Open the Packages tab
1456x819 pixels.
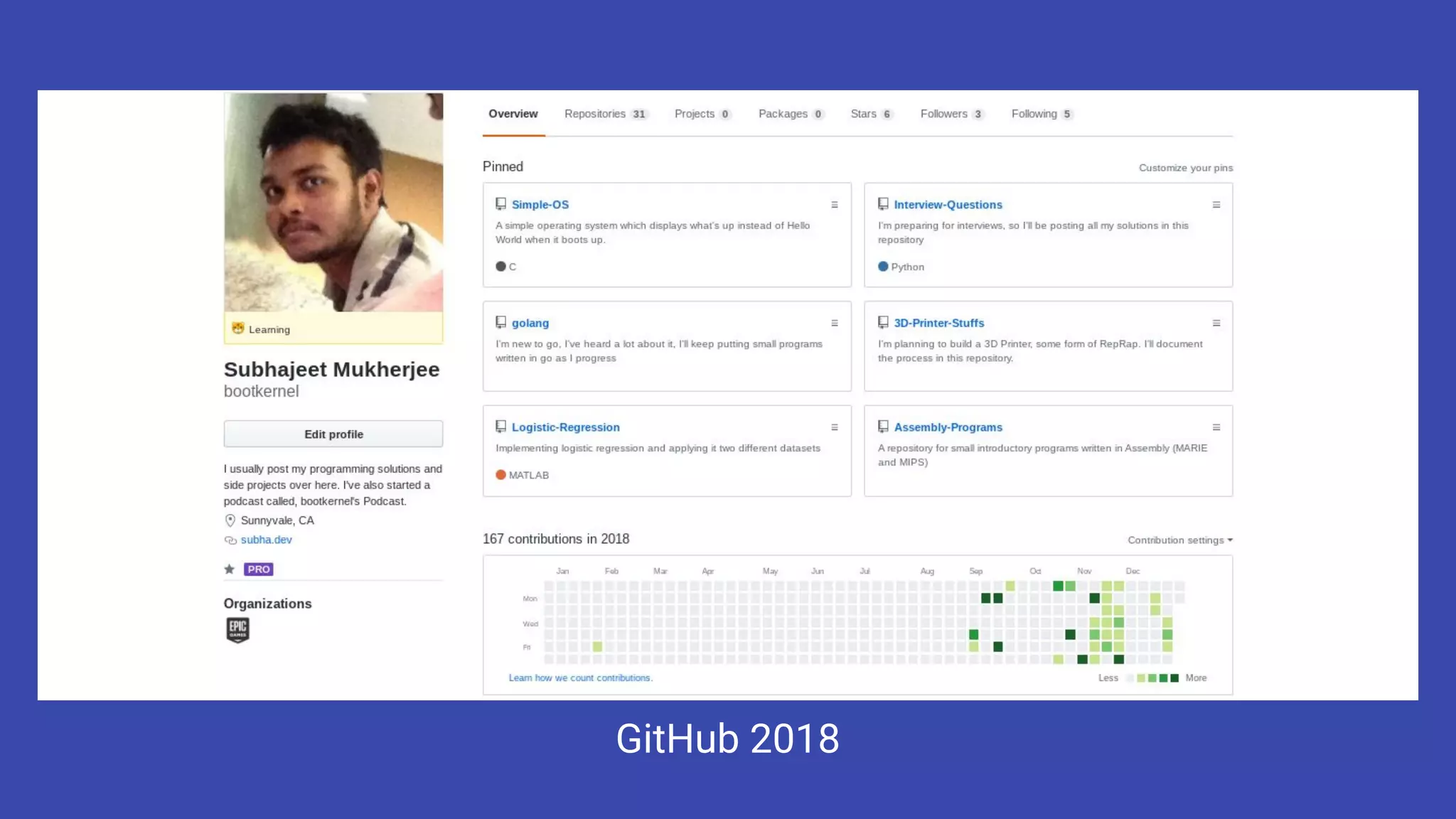pyautogui.click(x=791, y=114)
